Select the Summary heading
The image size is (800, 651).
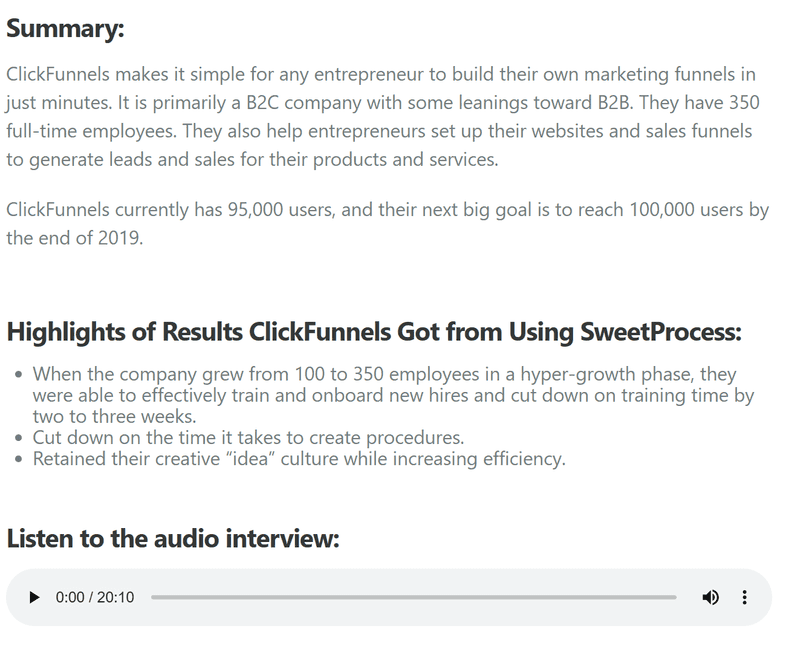[65, 28]
